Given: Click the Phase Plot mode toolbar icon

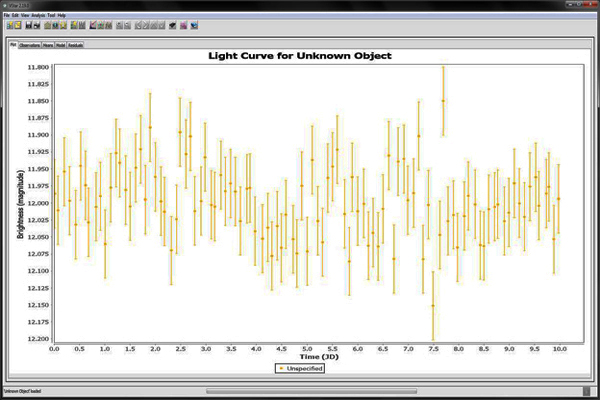Looking at the screenshot, I should (82, 25).
